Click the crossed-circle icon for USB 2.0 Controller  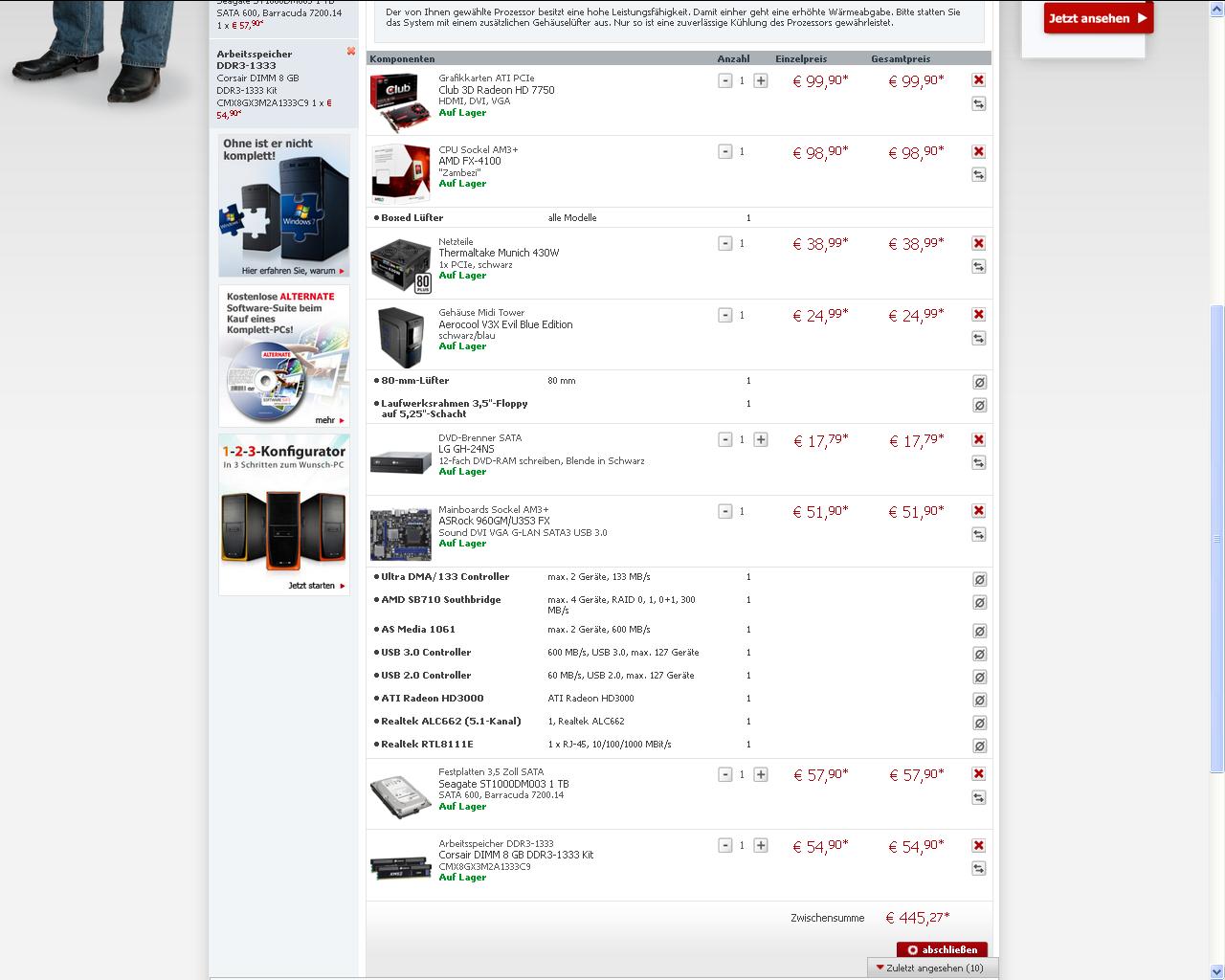click(x=979, y=677)
